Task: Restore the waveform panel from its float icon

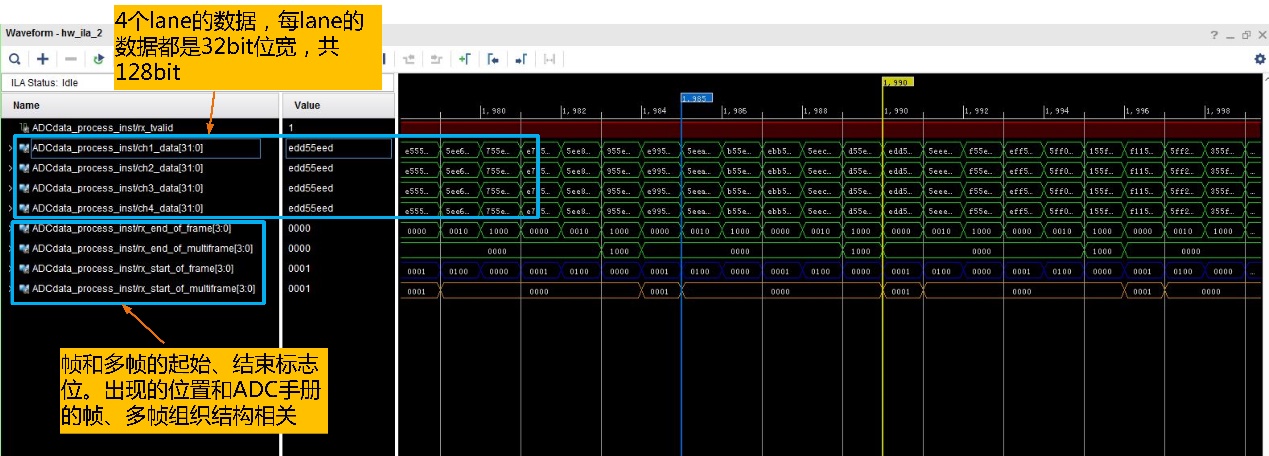Action: pos(1246,34)
